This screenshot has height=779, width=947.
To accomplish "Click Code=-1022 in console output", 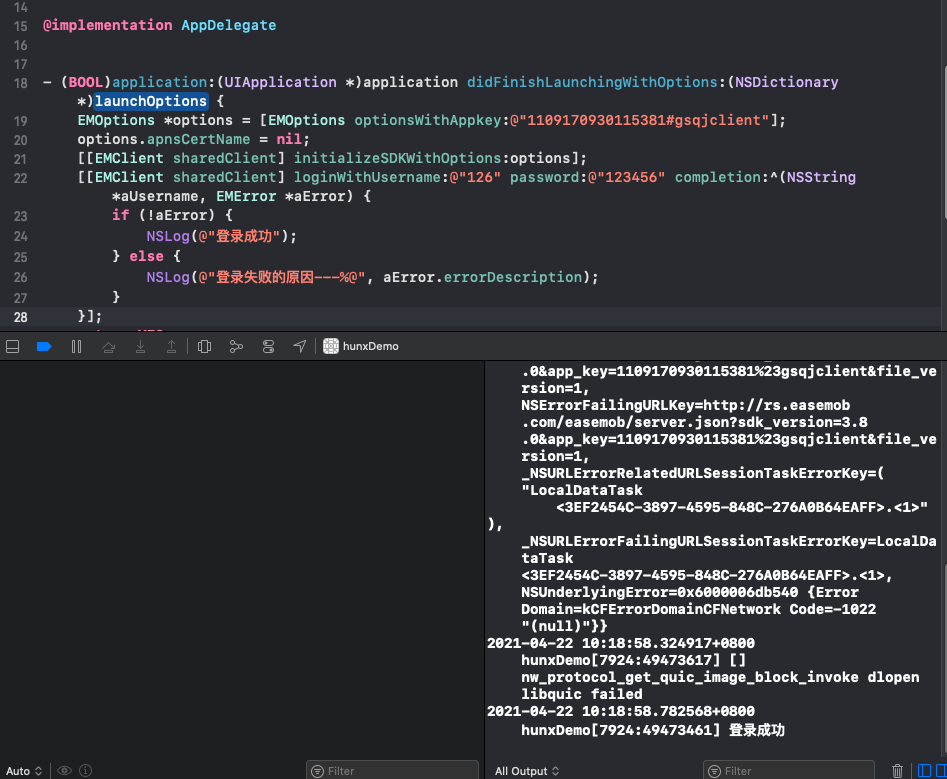I will click(832, 609).
